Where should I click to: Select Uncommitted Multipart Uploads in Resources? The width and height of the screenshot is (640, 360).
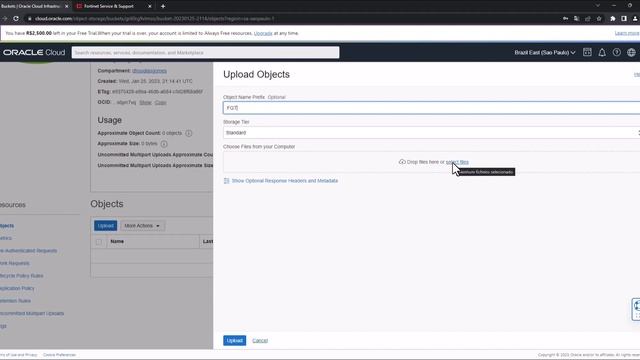32,313
